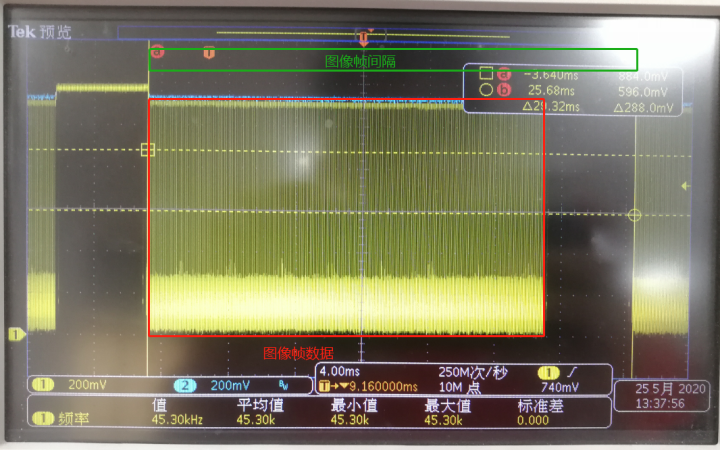Select the circle cursor marker on the waveform
Screen dimensions: 720x450
[x=634, y=215]
